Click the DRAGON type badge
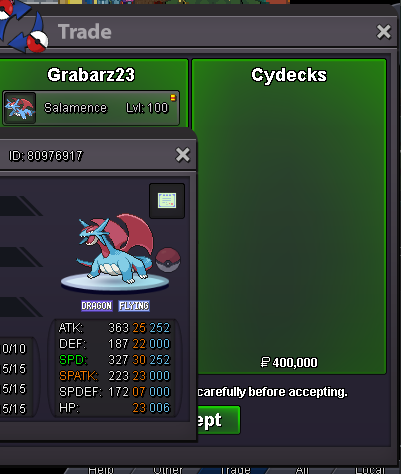The width and height of the screenshot is (401, 474). pos(97,306)
